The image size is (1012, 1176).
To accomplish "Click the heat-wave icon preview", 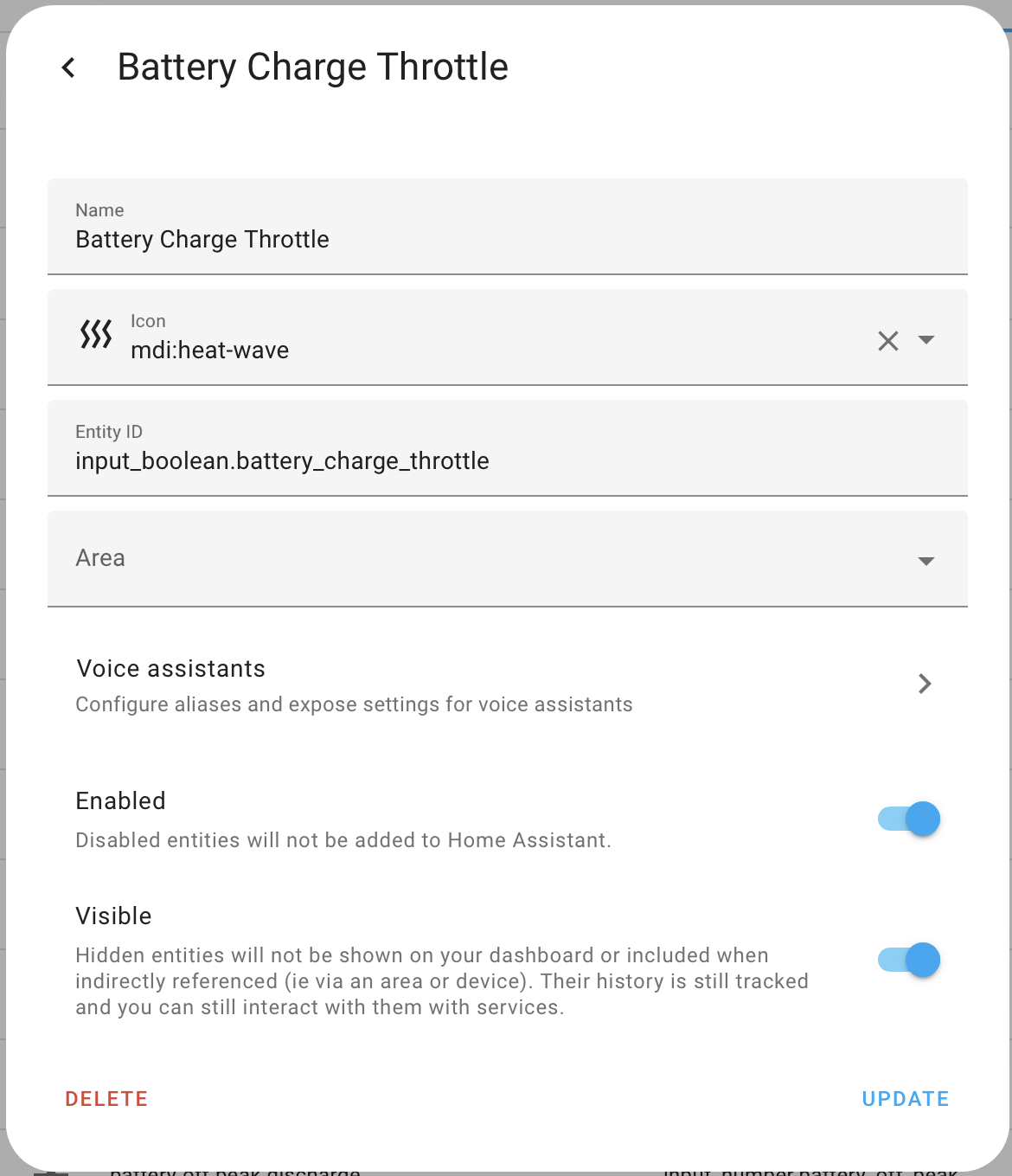I will tap(96, 334).
